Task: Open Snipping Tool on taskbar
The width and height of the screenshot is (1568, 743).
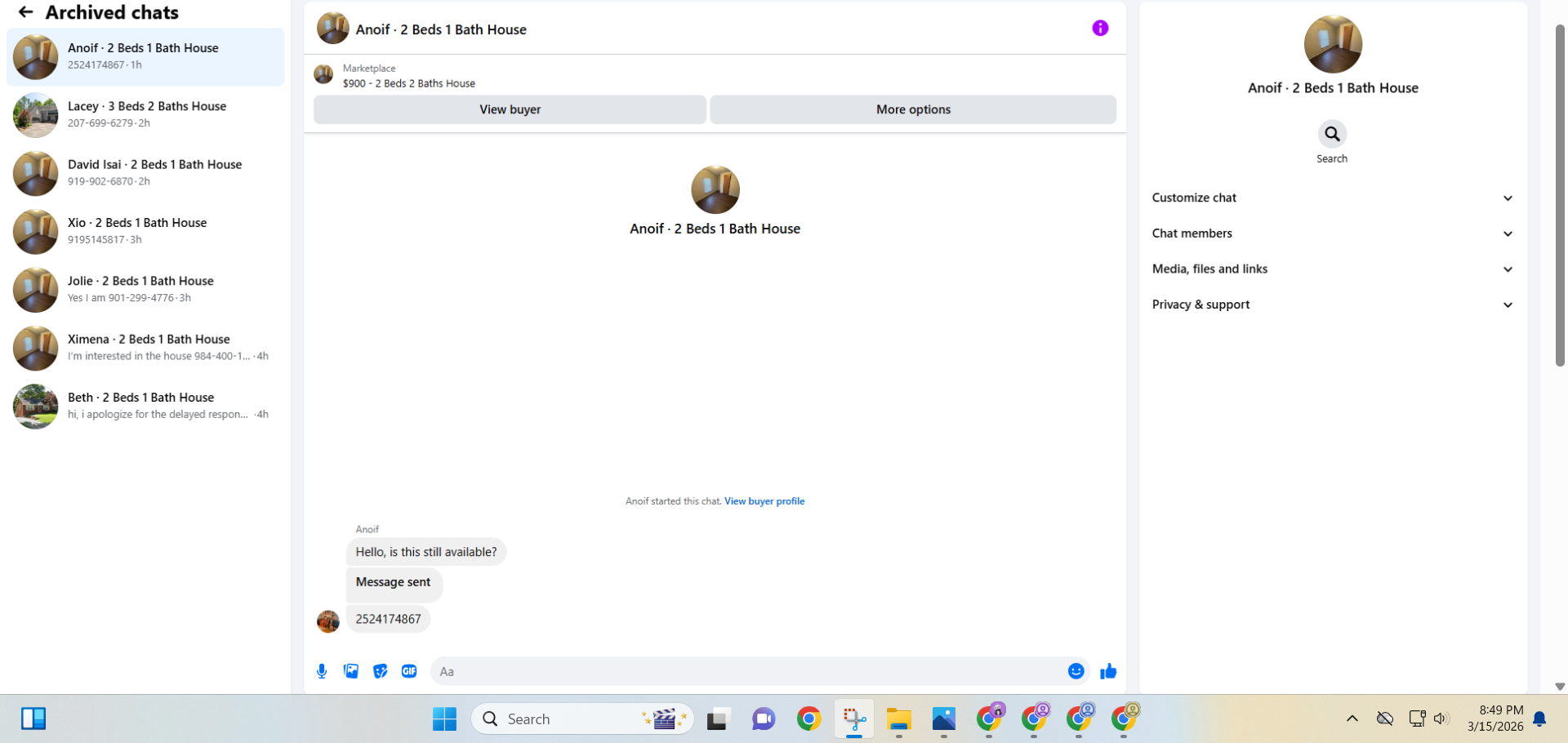Action: pyautogui.click(x=854, y=719)
